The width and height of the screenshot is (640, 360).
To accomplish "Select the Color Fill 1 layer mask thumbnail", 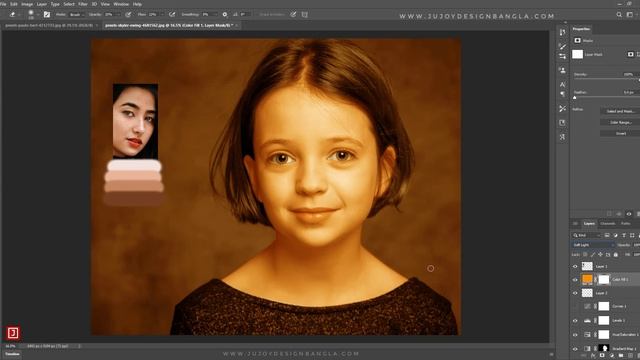I will pos(604,280).
